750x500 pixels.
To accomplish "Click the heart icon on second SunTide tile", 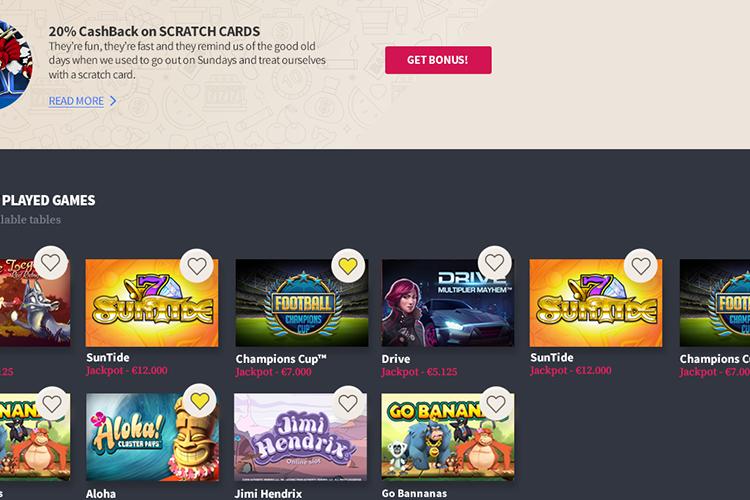I will coord(640,266).
